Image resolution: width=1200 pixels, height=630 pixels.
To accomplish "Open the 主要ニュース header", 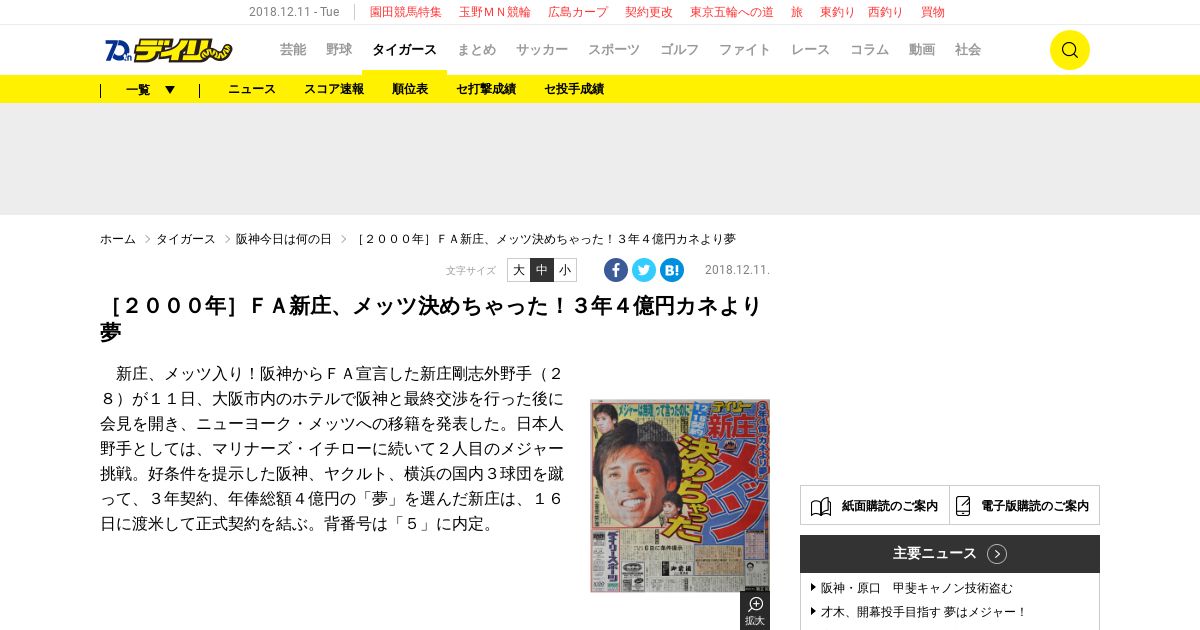I will click(x=950, y=554).
